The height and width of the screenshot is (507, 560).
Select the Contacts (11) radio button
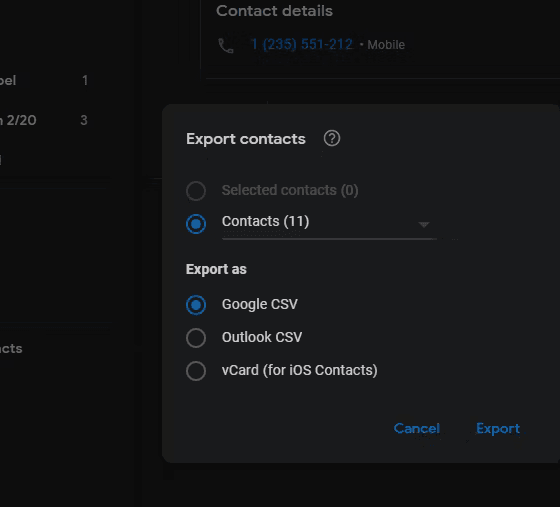[196, 224]
